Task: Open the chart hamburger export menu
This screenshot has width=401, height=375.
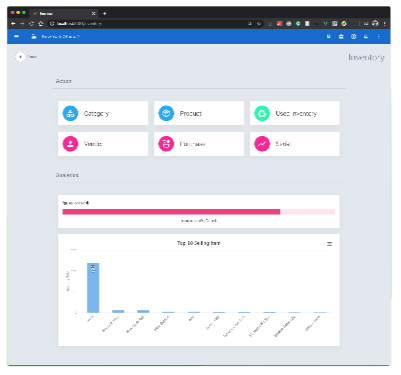Action: 329,244
